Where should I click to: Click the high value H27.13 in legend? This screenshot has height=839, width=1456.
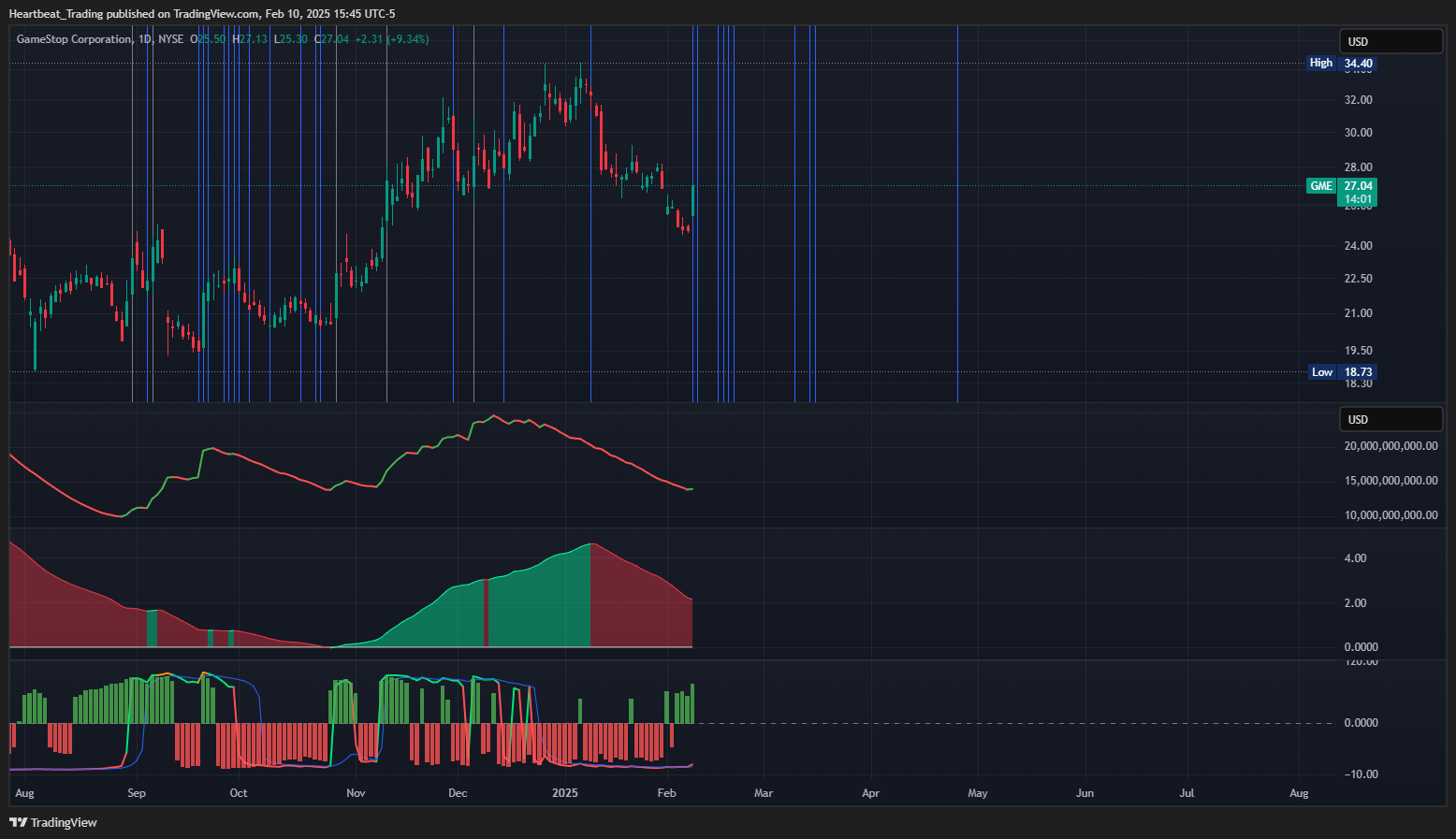251,39
